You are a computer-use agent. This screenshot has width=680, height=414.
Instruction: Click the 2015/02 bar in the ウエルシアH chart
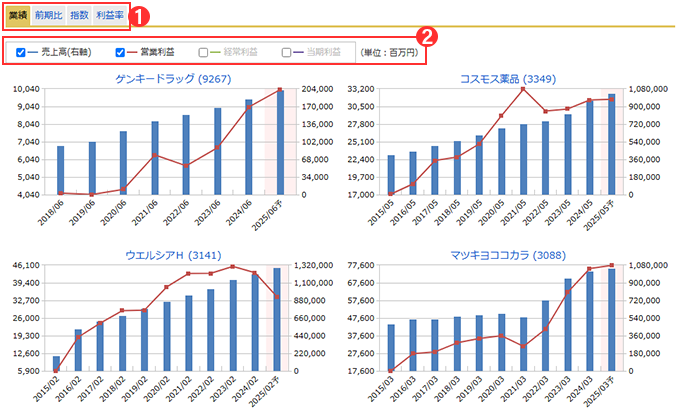coord(56,364)
